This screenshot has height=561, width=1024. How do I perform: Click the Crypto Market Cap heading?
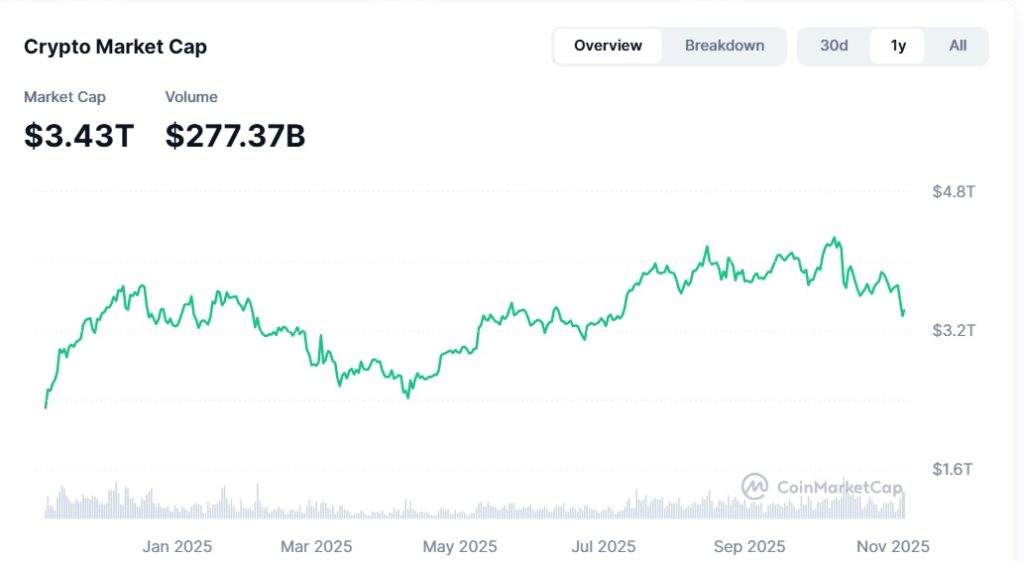115,47
